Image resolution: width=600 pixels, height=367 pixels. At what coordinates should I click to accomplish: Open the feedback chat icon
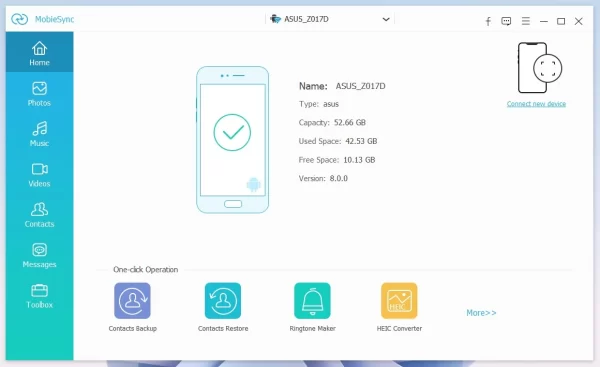pos(506,21)
